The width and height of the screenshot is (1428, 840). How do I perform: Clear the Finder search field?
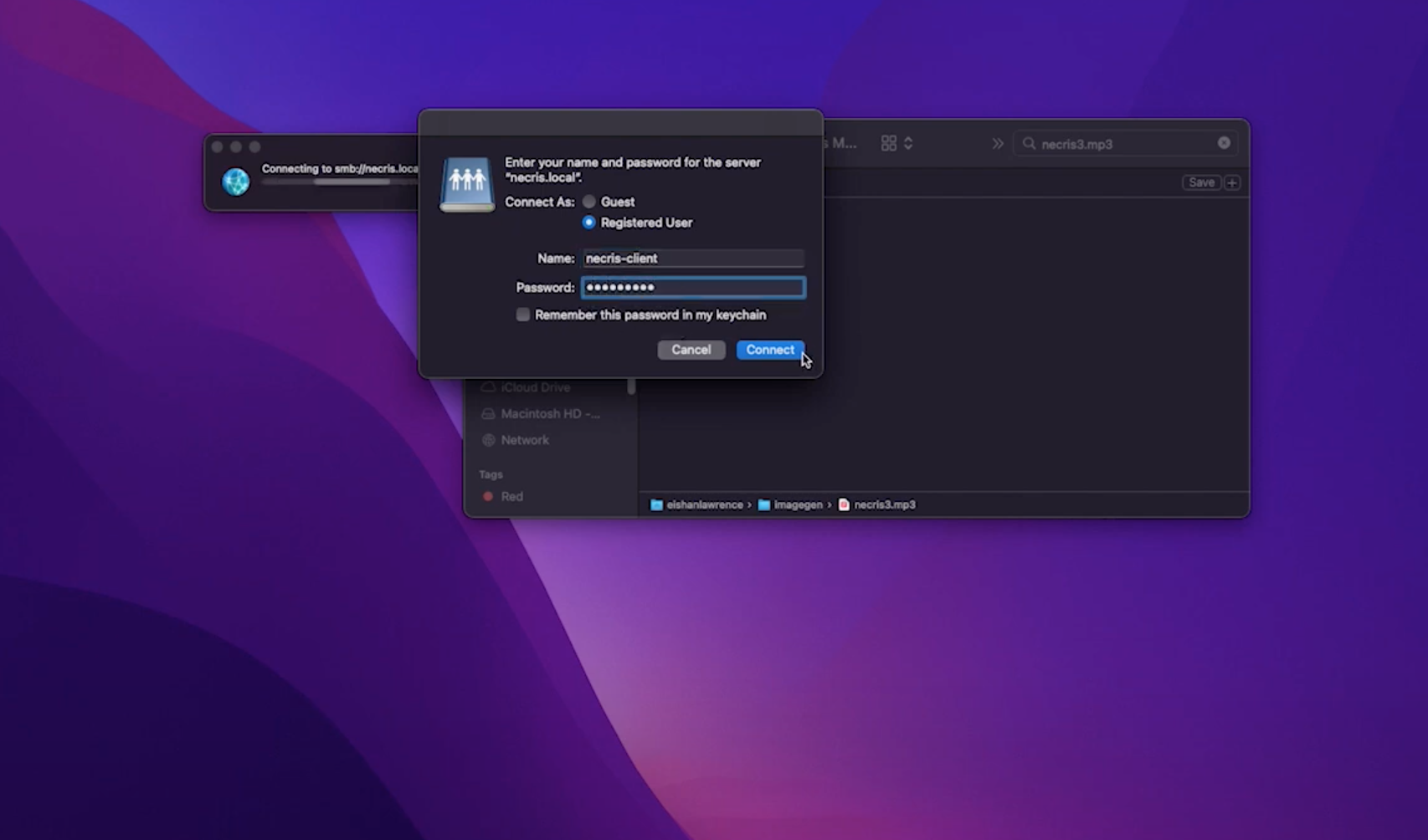point(1224,143)
